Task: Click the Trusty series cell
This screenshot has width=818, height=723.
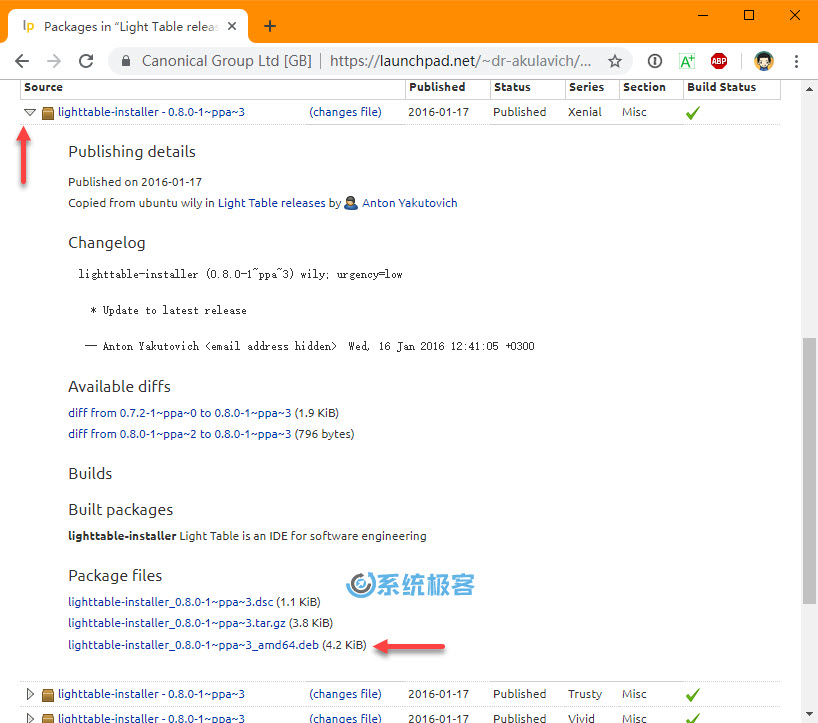Action: pos(585,694)
